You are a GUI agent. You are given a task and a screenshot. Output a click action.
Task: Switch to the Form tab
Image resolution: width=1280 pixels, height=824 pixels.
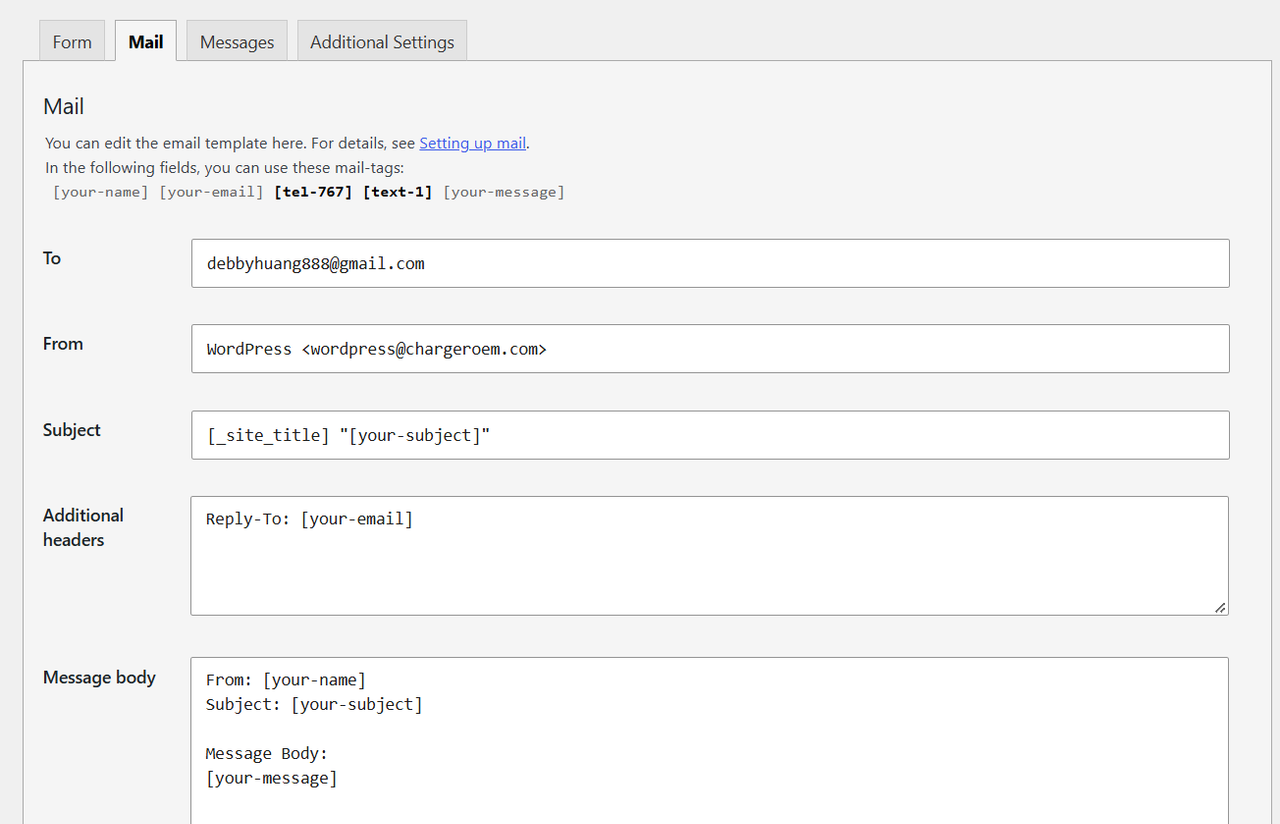72,42
